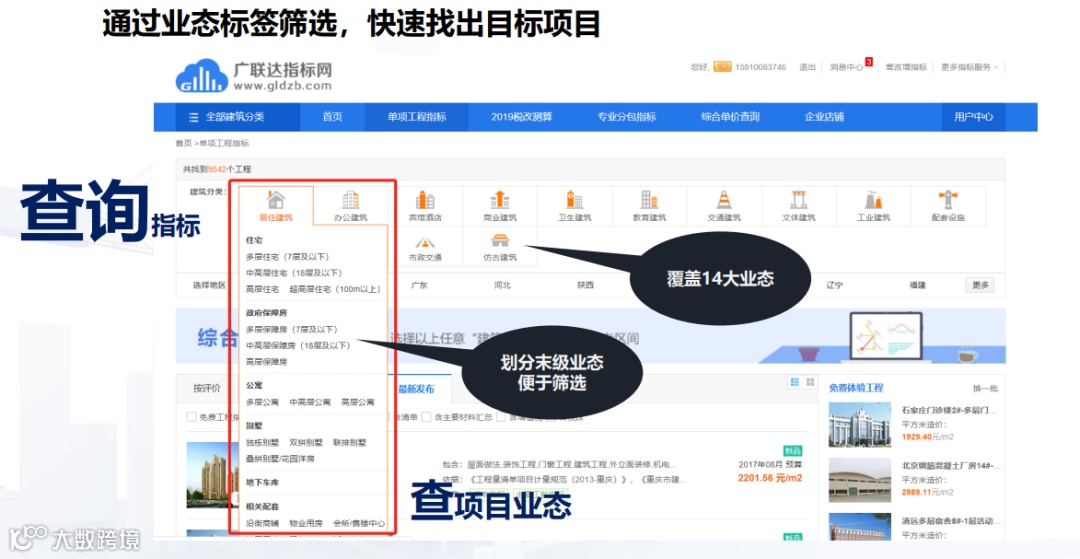Select the 交通建筑 traffic cone icon
The image size is (1080, 559).
pyautogui.click(x=724, y=200)
